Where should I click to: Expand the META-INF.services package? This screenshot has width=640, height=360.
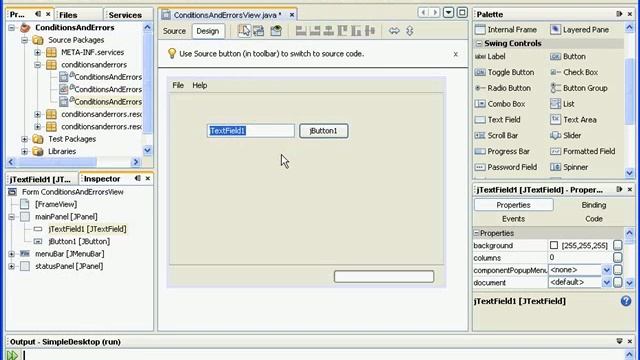point(38,52)
